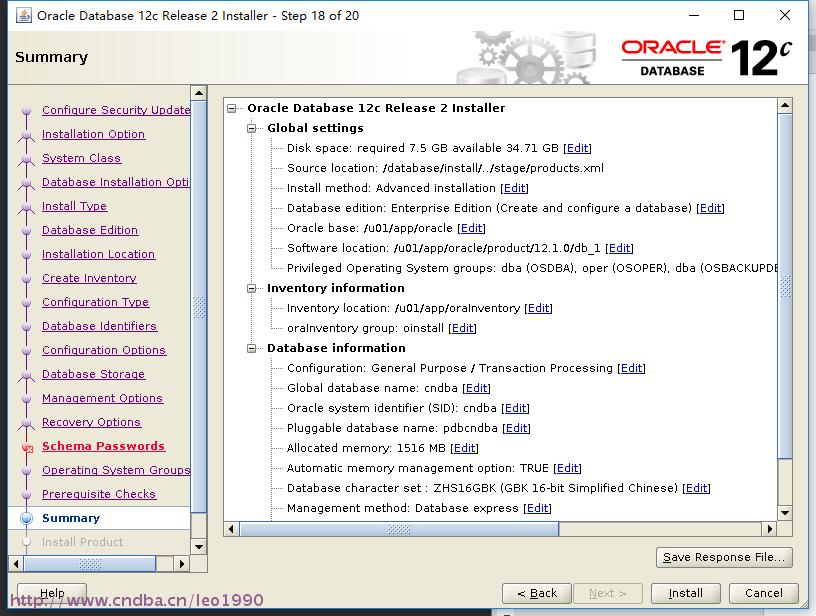Click the Summary step bullet icon
Image resolution: width=816 pixels, height=616 pixels.
[x=26, y=518]
